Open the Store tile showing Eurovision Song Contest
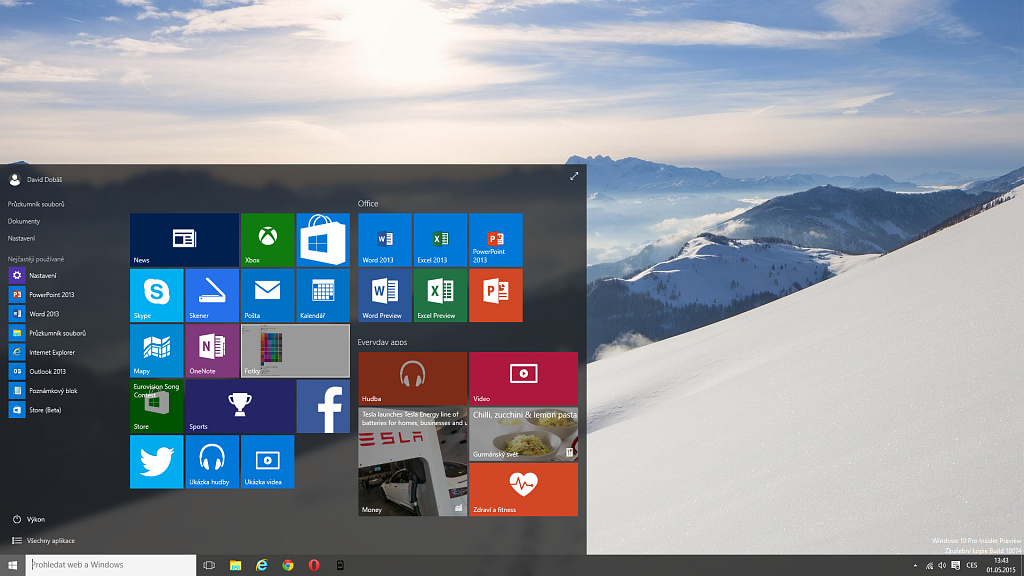Viewport: 1024px width, 576px height. (157, 406)
